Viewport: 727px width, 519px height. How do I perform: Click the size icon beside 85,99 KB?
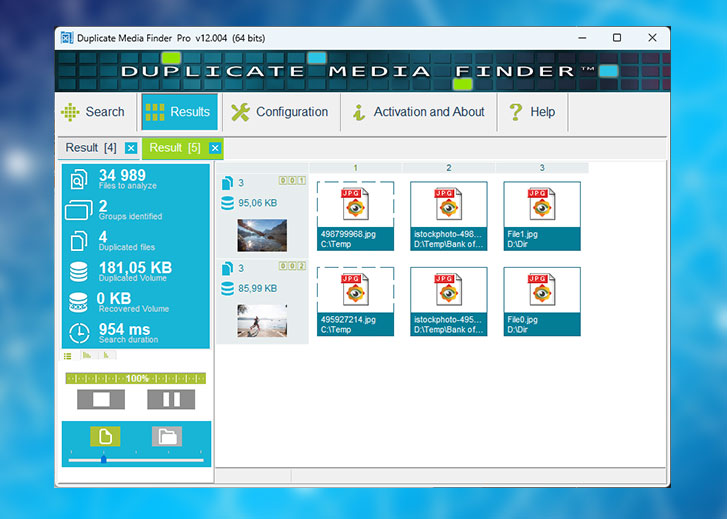(227, 288)
